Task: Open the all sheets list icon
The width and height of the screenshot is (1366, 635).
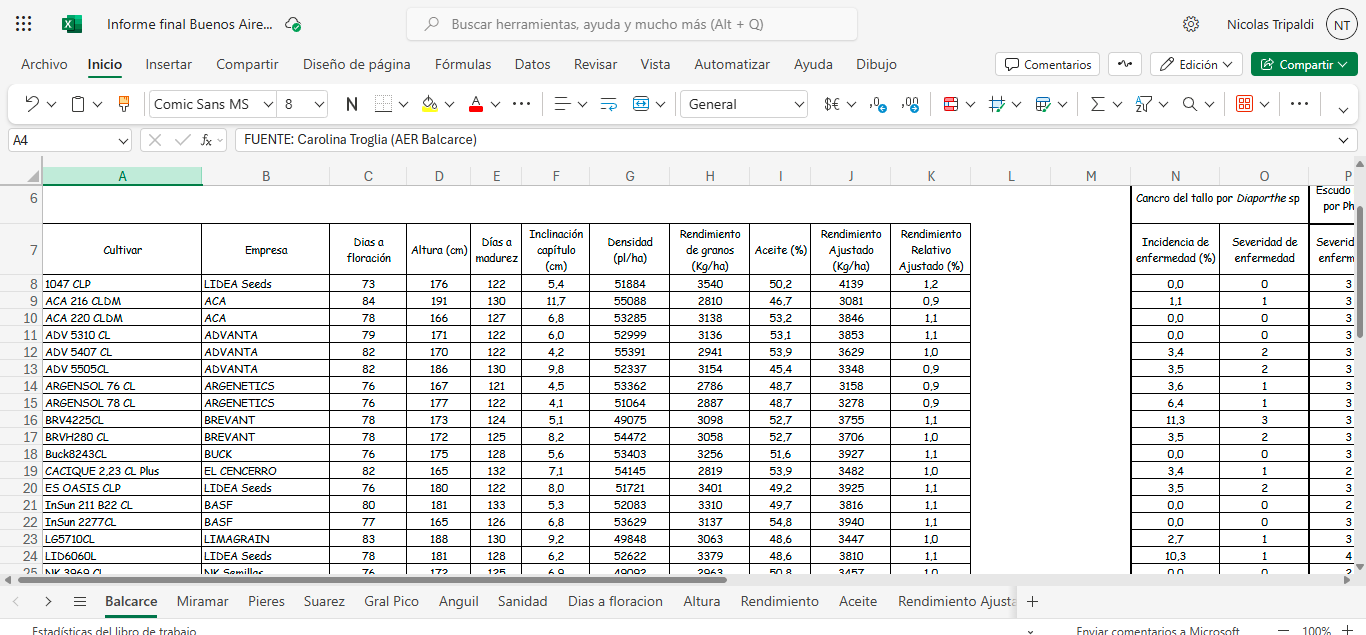Action: 80,601
